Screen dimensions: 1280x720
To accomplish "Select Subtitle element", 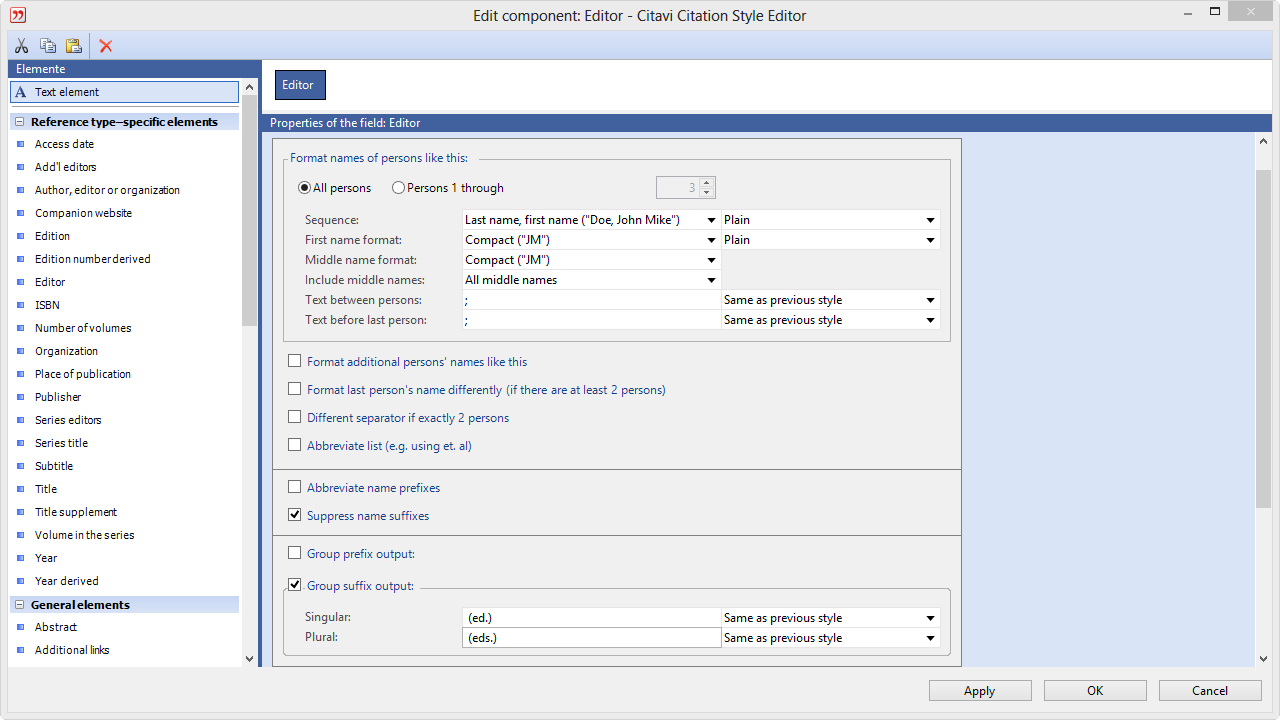I will tap(54, 466).
